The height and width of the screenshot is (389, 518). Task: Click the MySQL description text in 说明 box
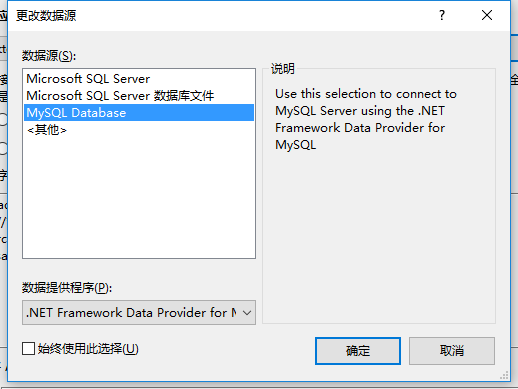[x=366, y=119]
